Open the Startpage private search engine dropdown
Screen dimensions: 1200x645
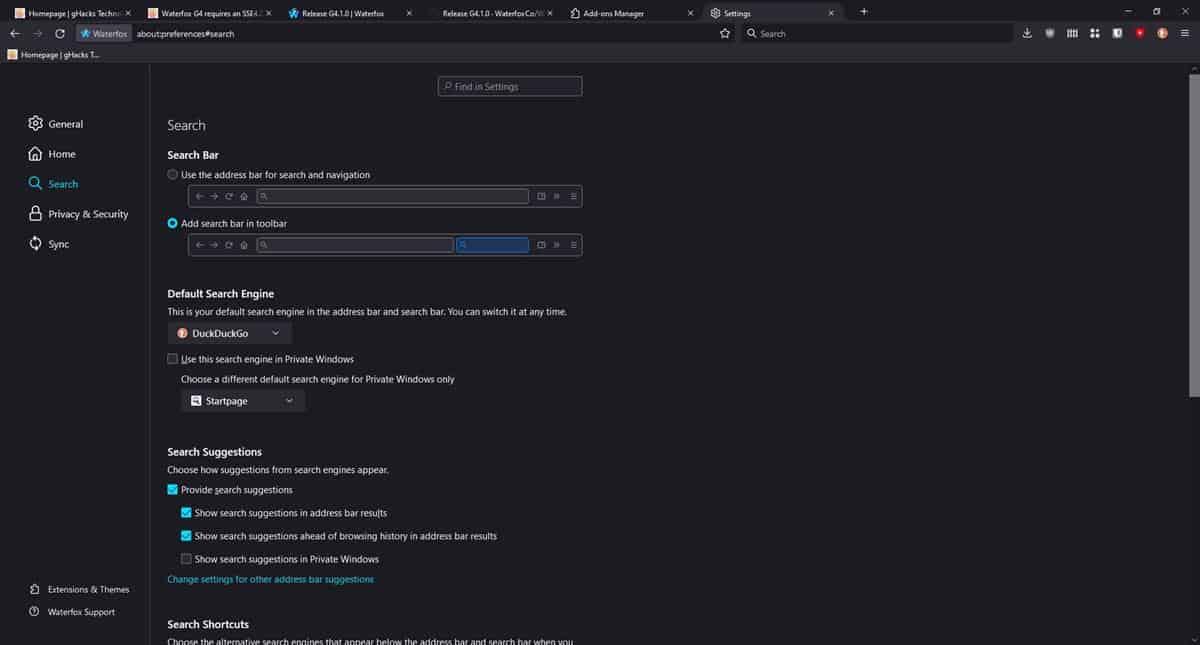point(243,401)
